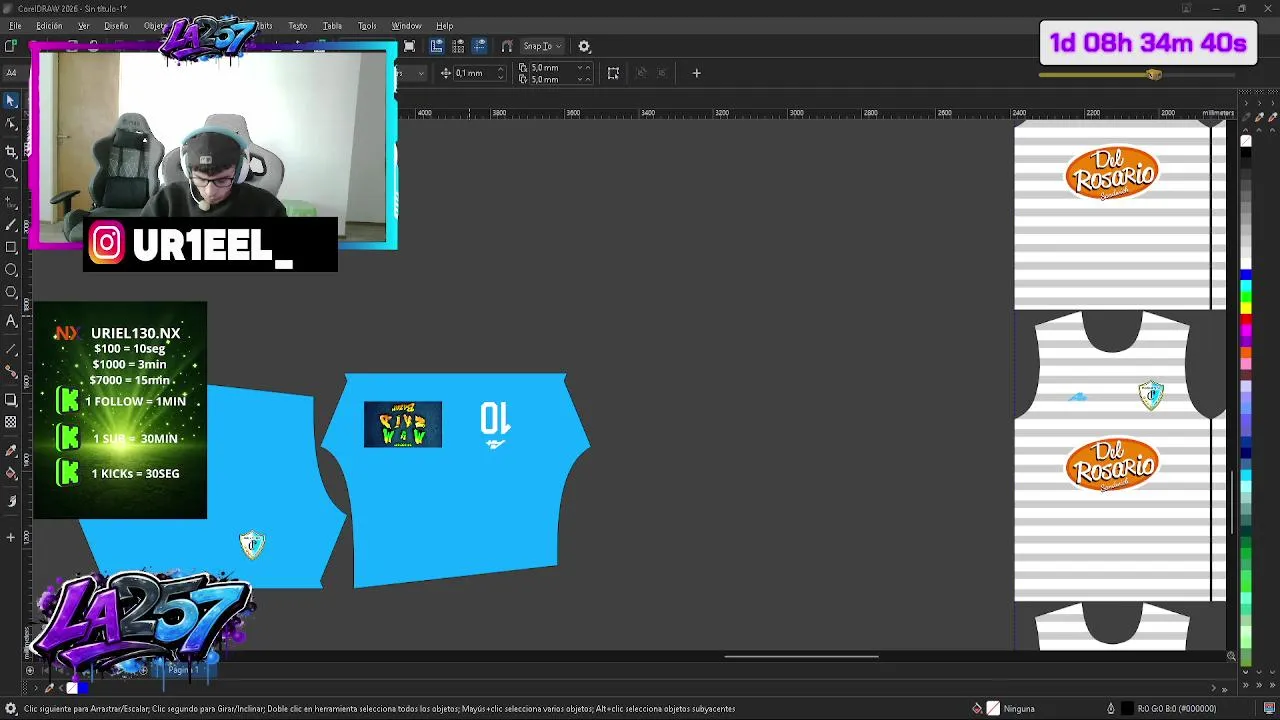Select the Text tool
Image resolution: width=1280 pixels, height=720 pixels.
[11, 321]
